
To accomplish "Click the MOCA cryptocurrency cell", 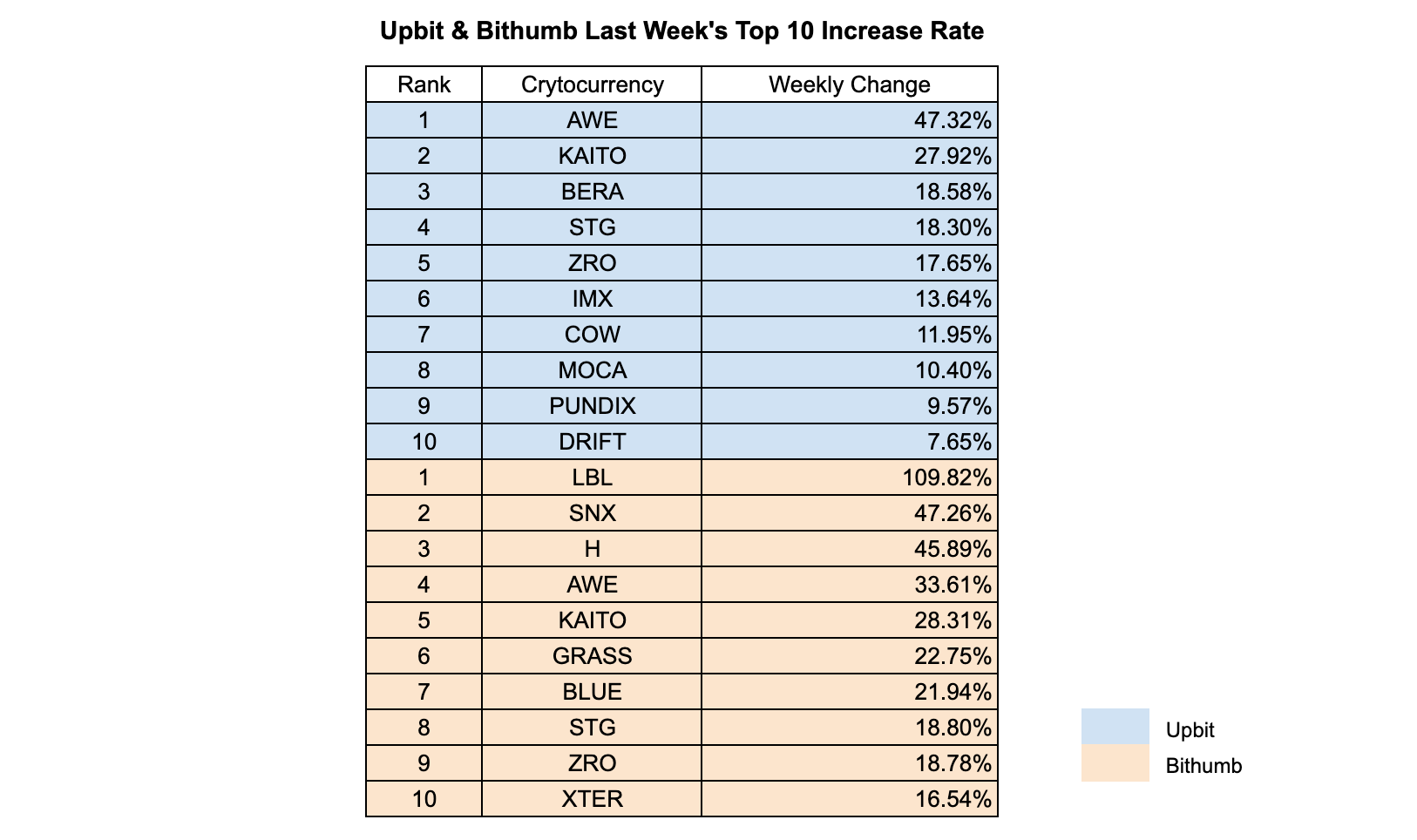I will 592,370.
